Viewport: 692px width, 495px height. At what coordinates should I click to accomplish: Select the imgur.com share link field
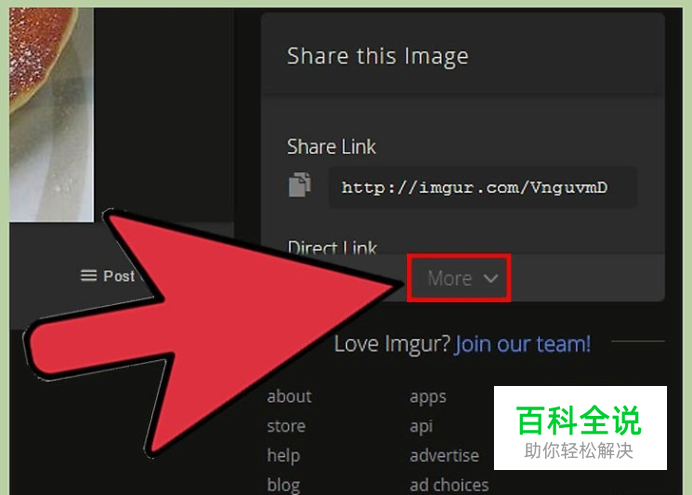pyautogui.click(x=483, y=188)
